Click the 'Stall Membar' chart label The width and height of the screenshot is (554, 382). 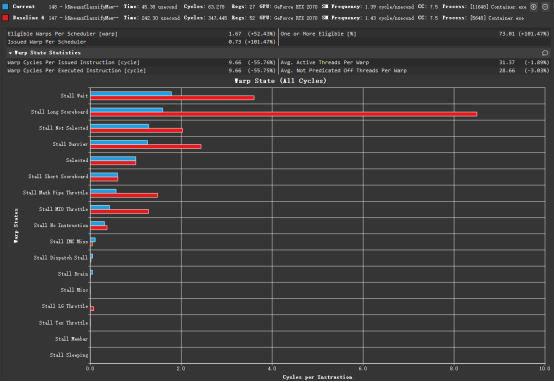pos(71,339)
